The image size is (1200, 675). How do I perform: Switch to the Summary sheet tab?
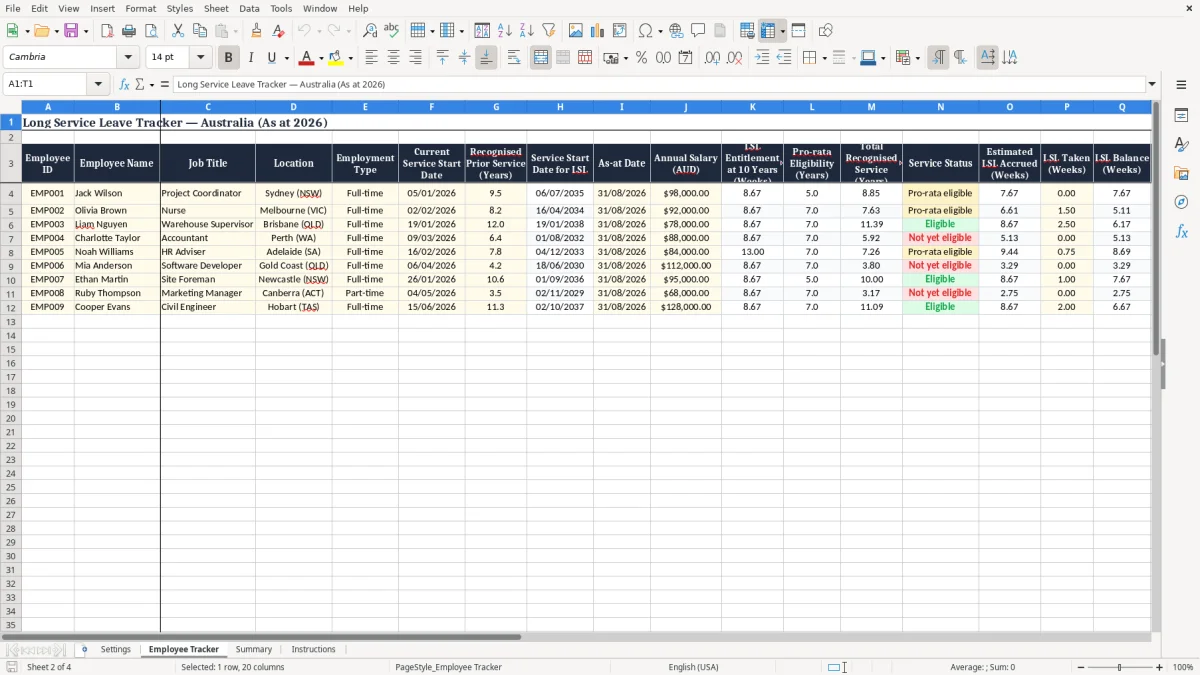point(254,649)
